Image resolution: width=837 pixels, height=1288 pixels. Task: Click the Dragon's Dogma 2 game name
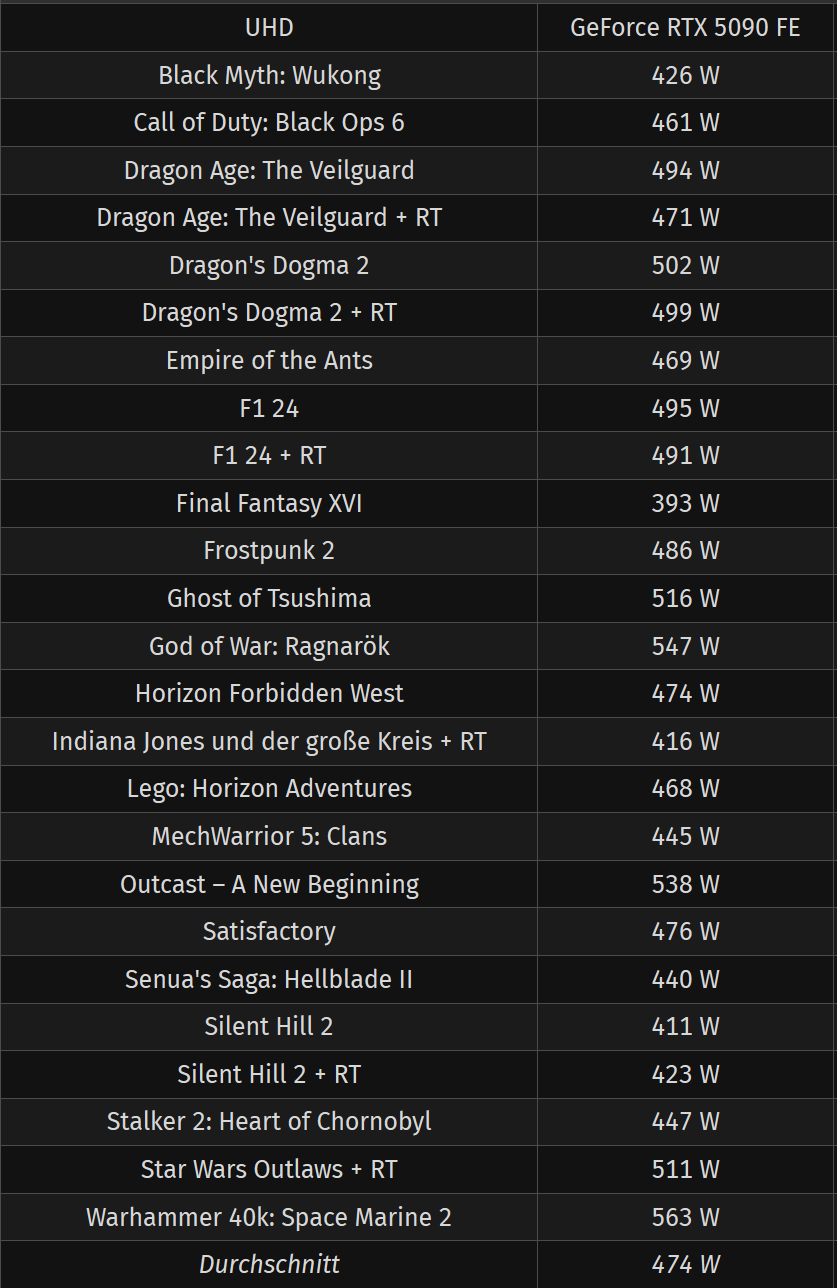coord(269,265)
